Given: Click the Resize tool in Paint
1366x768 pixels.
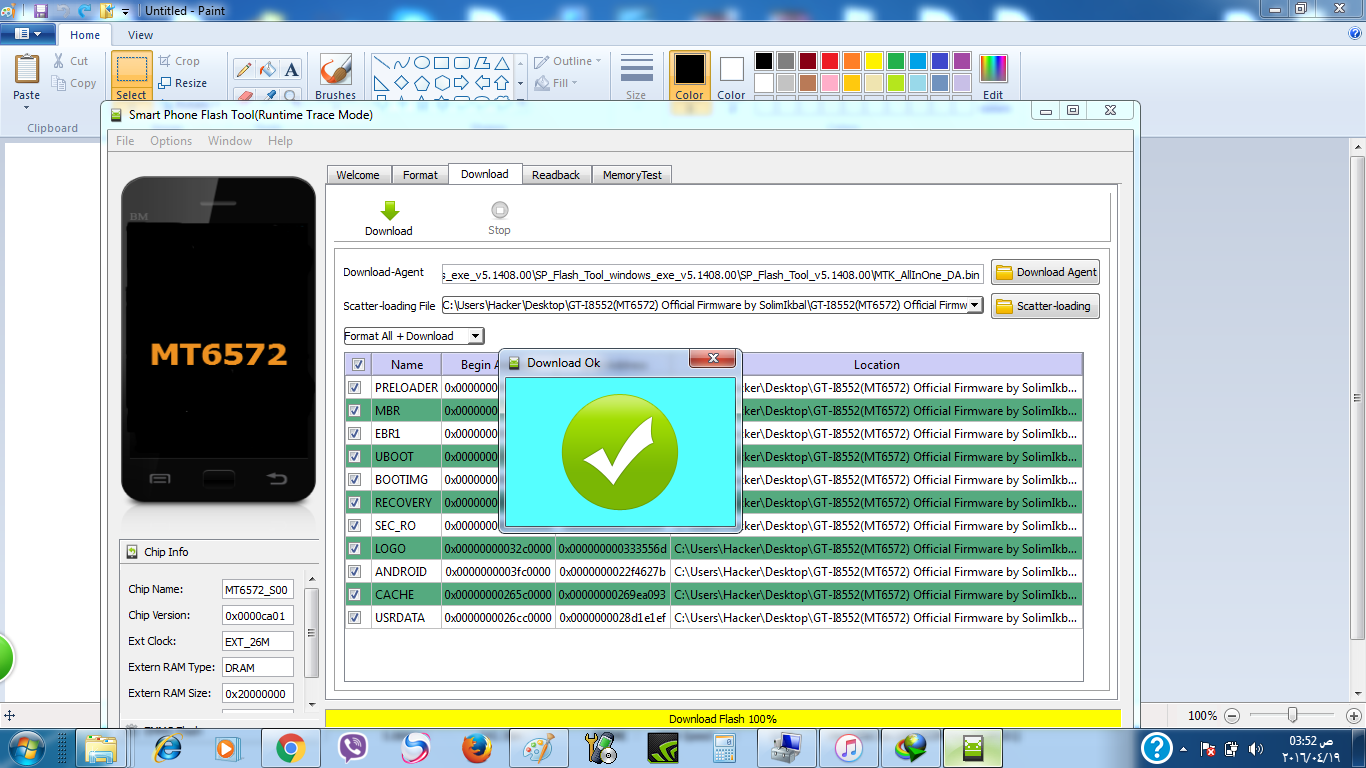Looking at the screenshot, I should (183, 83).
